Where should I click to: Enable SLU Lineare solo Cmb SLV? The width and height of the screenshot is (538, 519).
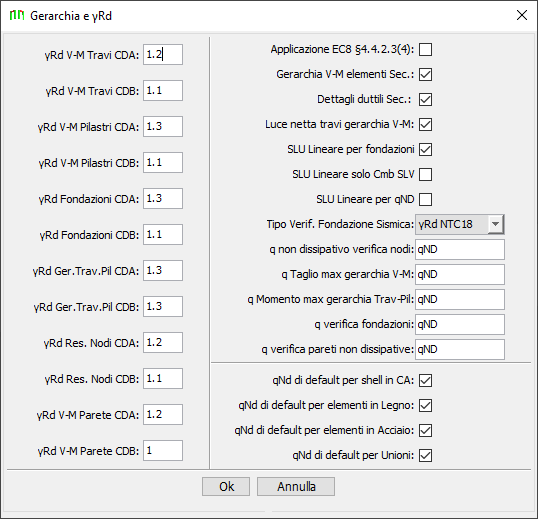(425, 174)
